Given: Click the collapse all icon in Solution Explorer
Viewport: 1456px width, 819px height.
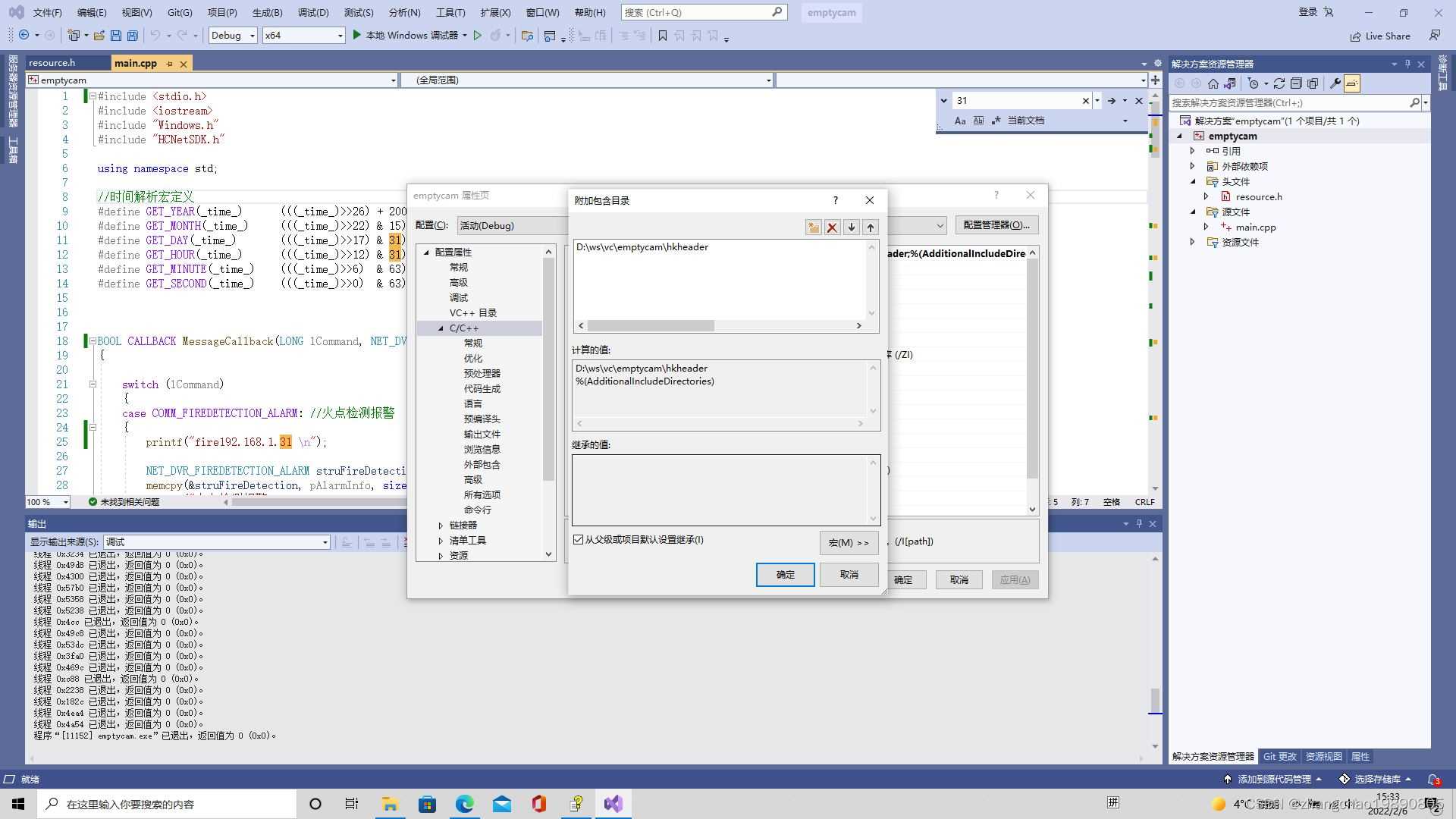Looking at the screenshot, I should pyautogui.click(x=1296, y=83).
